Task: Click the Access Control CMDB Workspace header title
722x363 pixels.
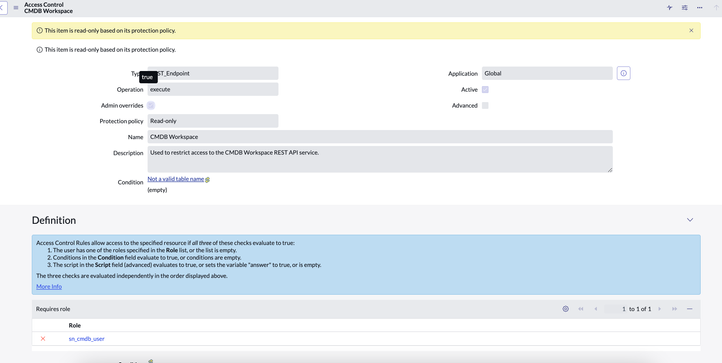Action: pos(48,8)
